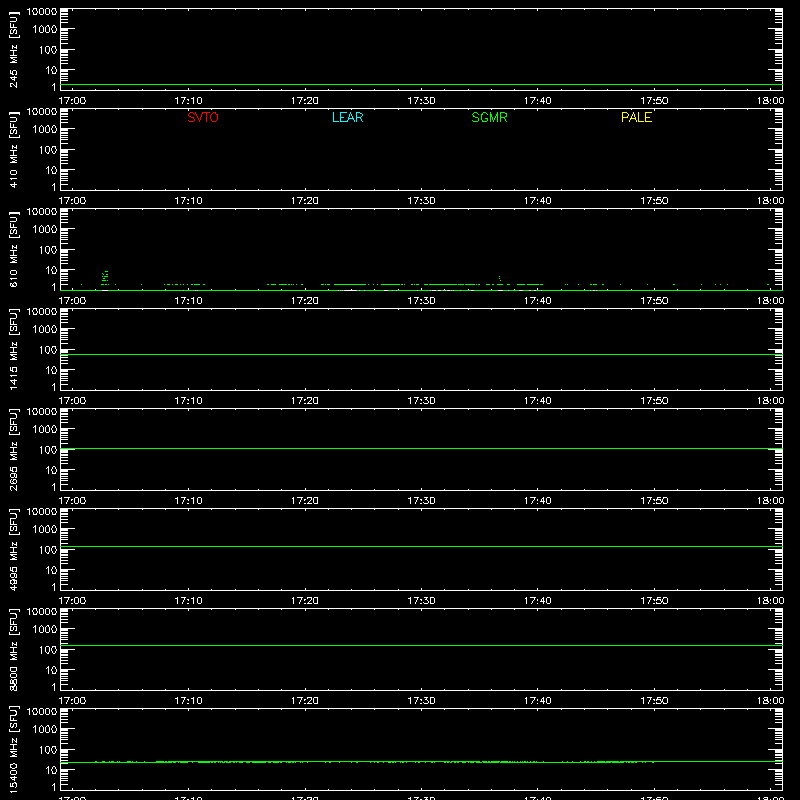Click the 17:10 time label of the 2695 MHz panel

pyautogui.click(x=188, y=501)
